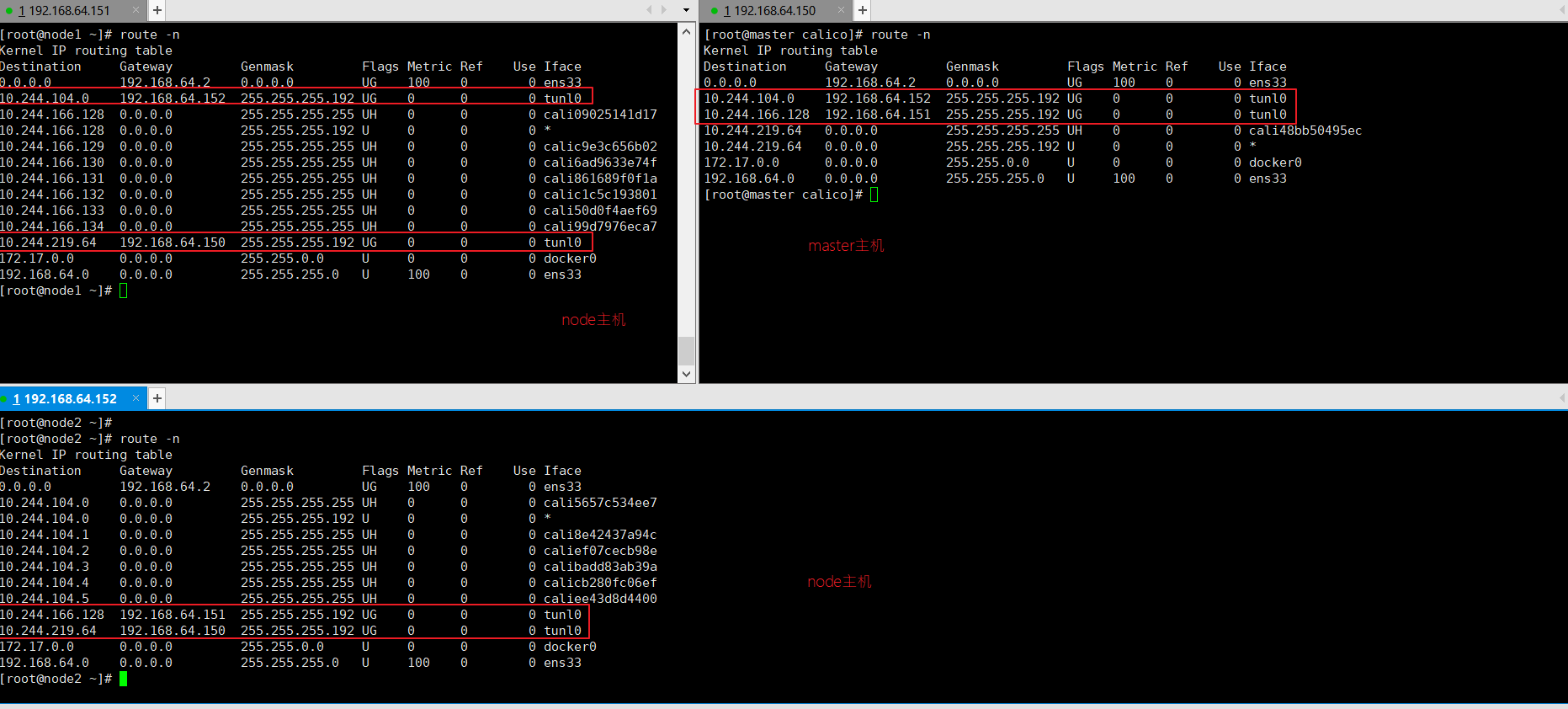This screenshot has width=1568, height=709.
Task: Click the 'route -n' command in node2 terminal
Action: point(150,439)
